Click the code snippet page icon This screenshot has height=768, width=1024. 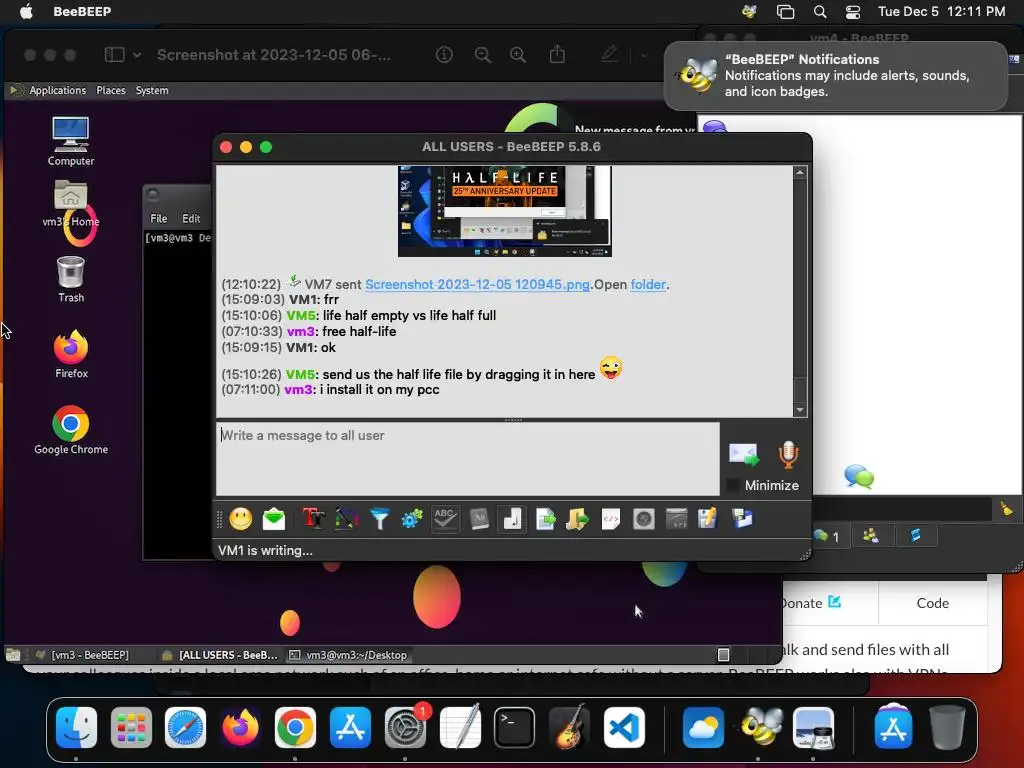click(x=611, y=519)
